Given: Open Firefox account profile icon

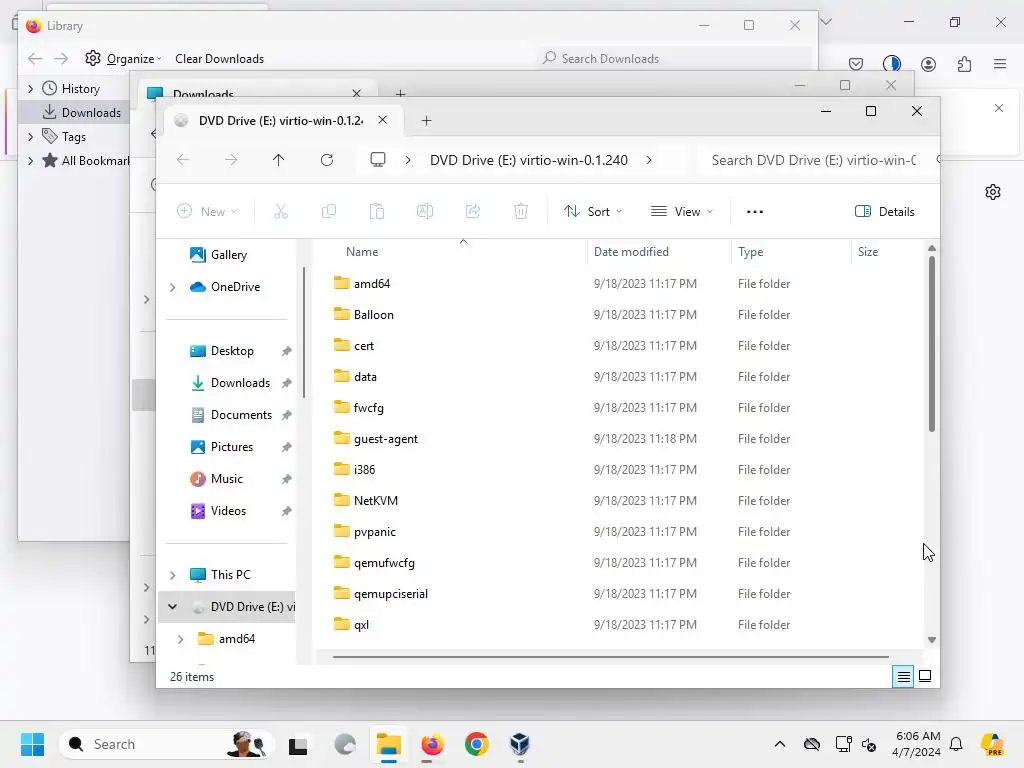Looking at the screenshot, I should pos(928,64).
